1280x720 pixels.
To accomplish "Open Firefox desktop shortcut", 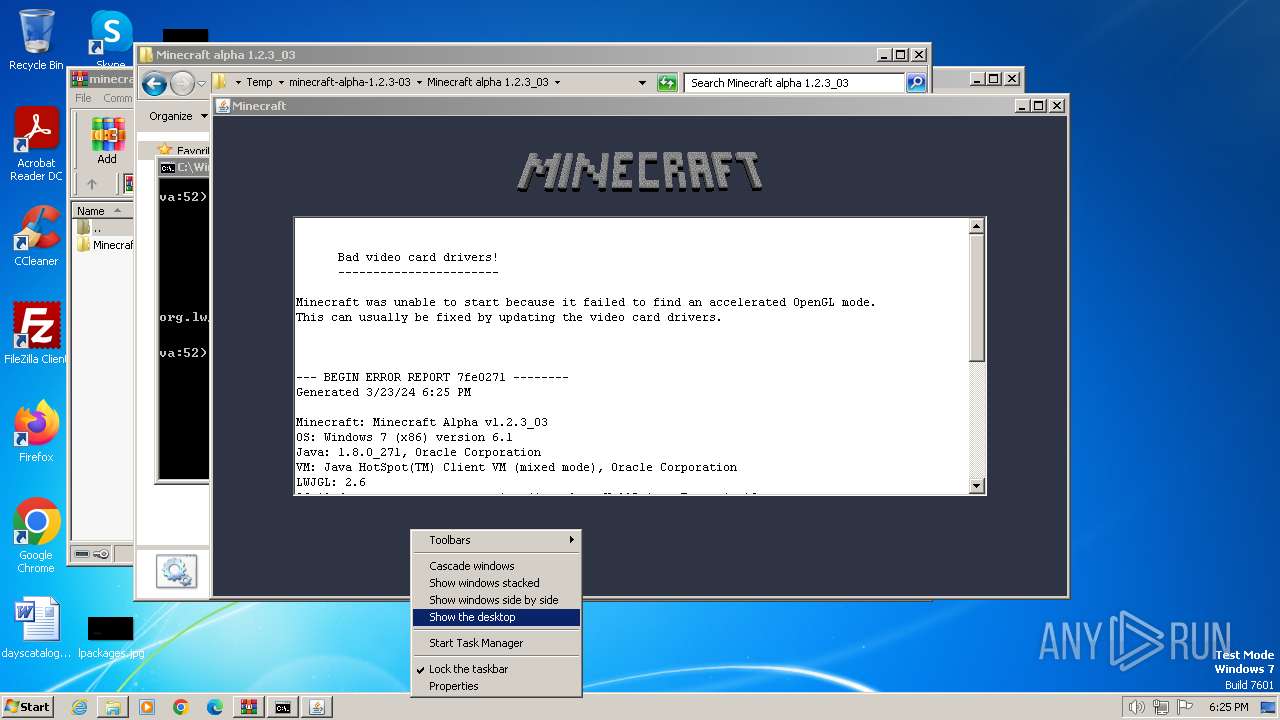I will coord(36,431).
